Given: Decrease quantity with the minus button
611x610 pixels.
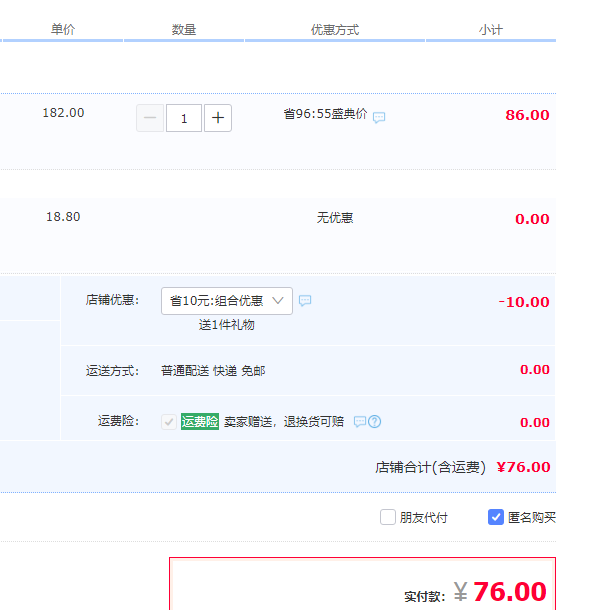Looking at the screenshot, I should point(150,118).
